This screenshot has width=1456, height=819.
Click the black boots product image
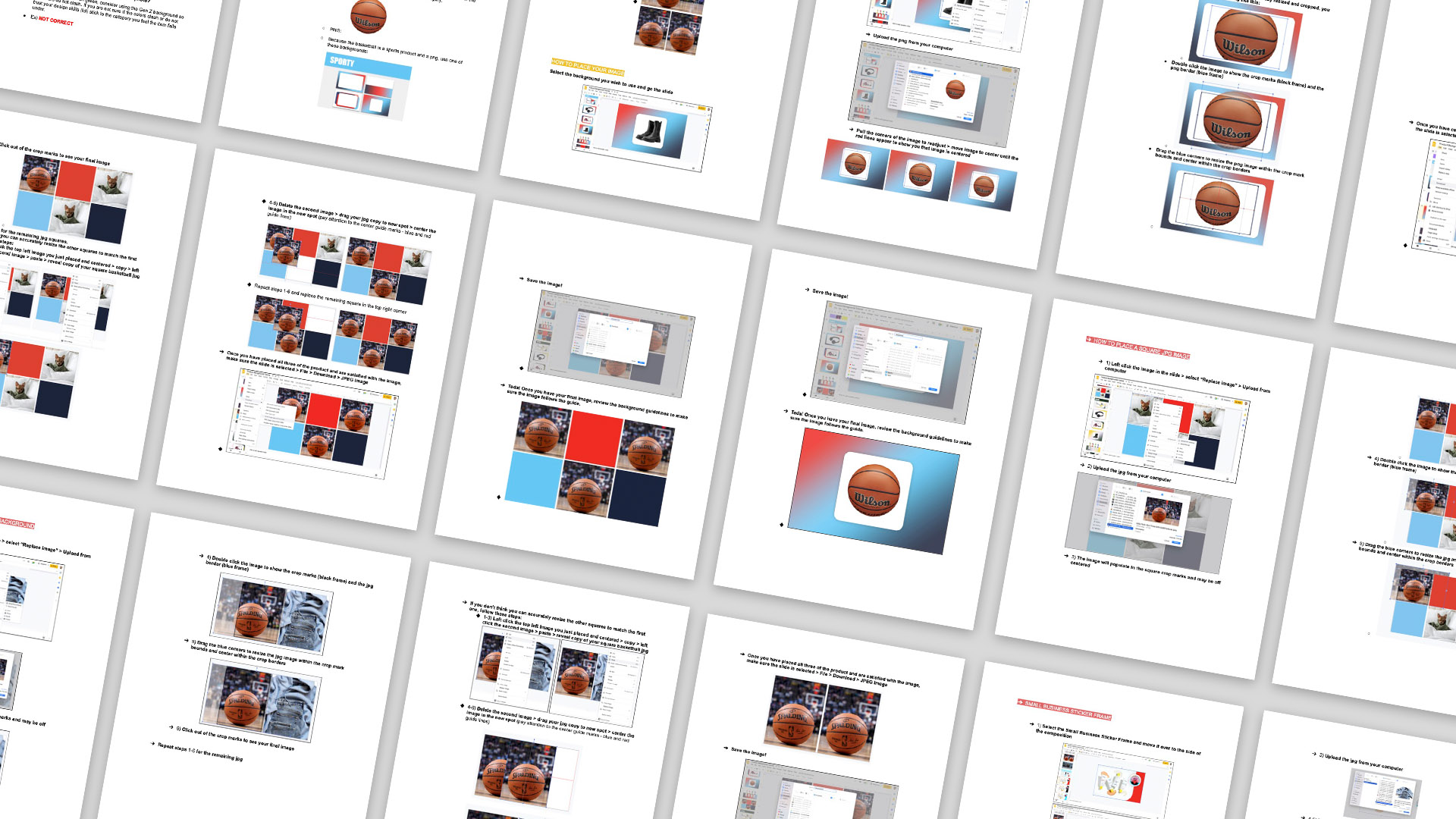[x=650, y=130]
